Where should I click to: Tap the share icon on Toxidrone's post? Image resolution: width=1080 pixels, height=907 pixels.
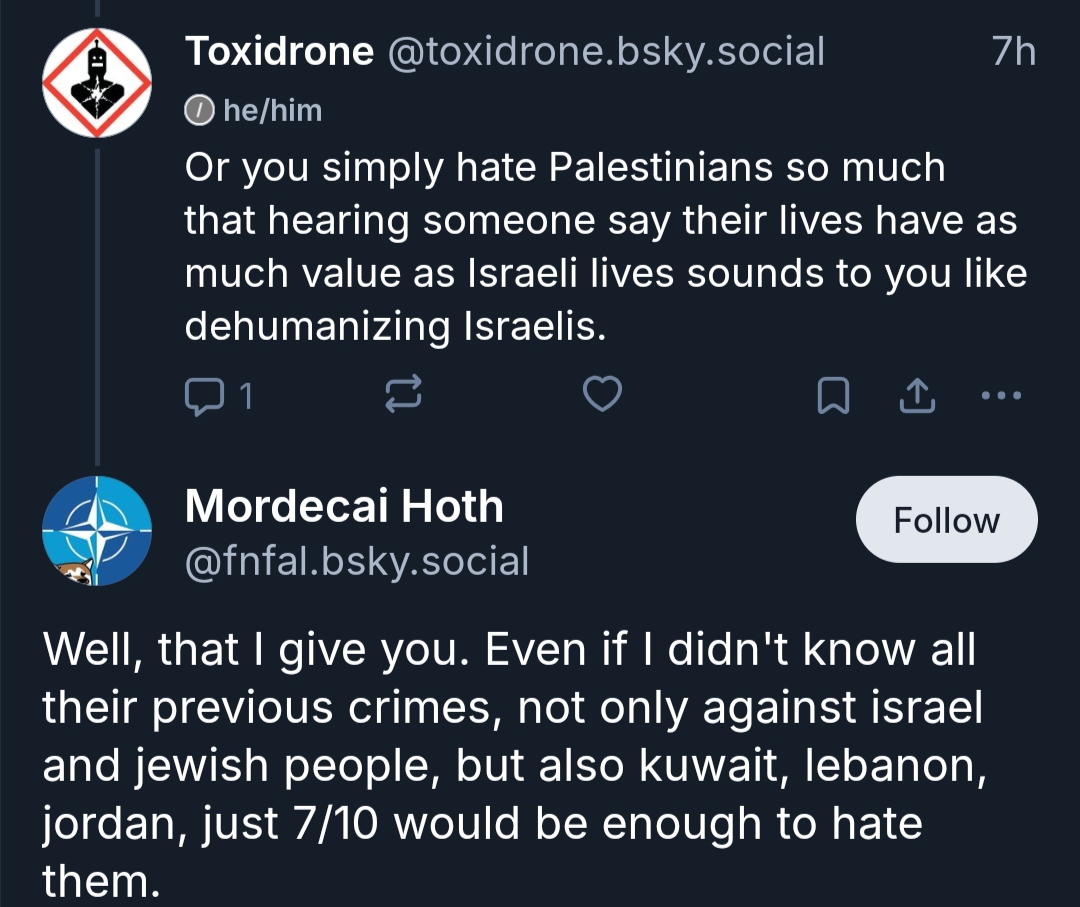(915, 397)
